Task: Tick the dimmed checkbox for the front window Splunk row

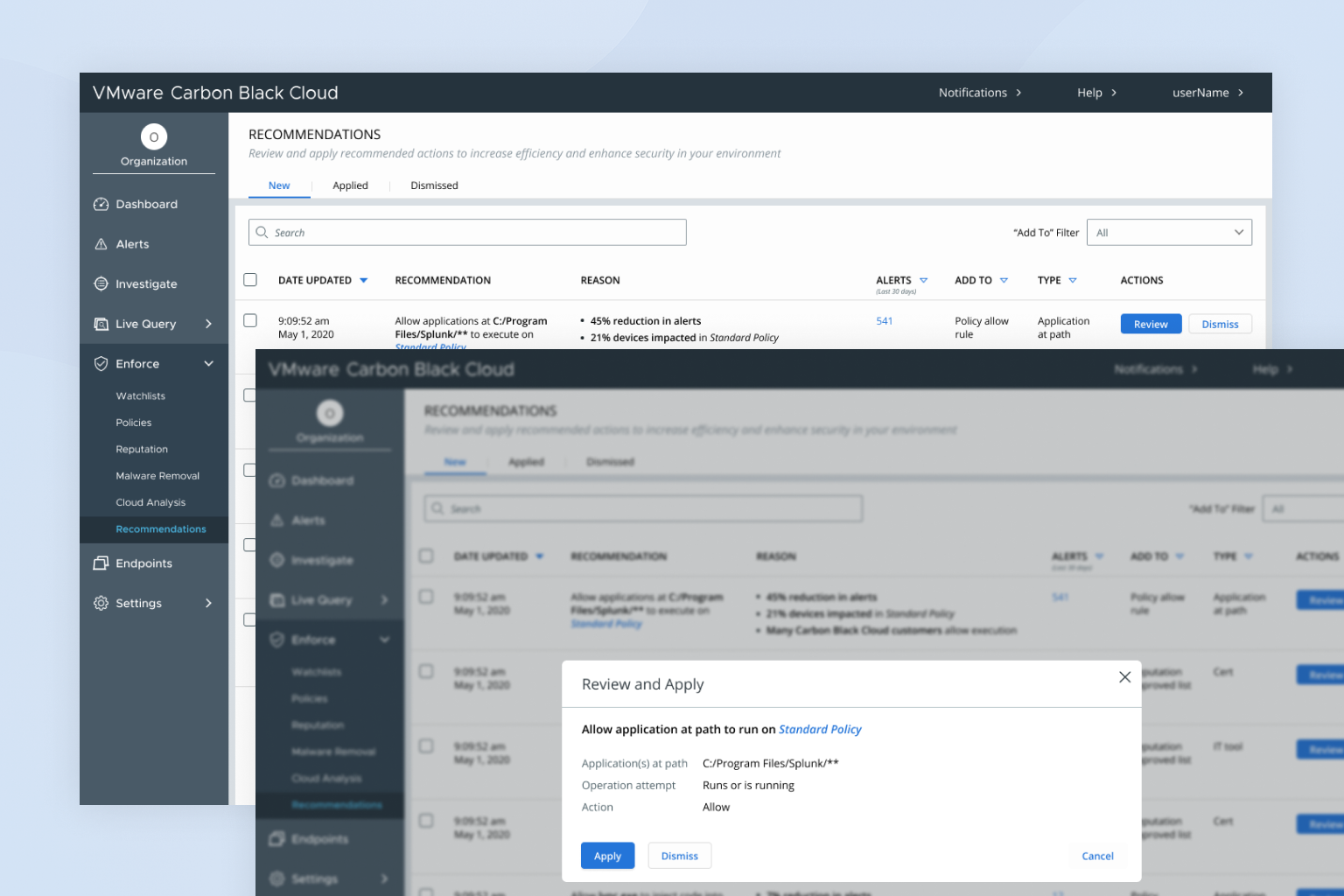Action: [426, 596]
